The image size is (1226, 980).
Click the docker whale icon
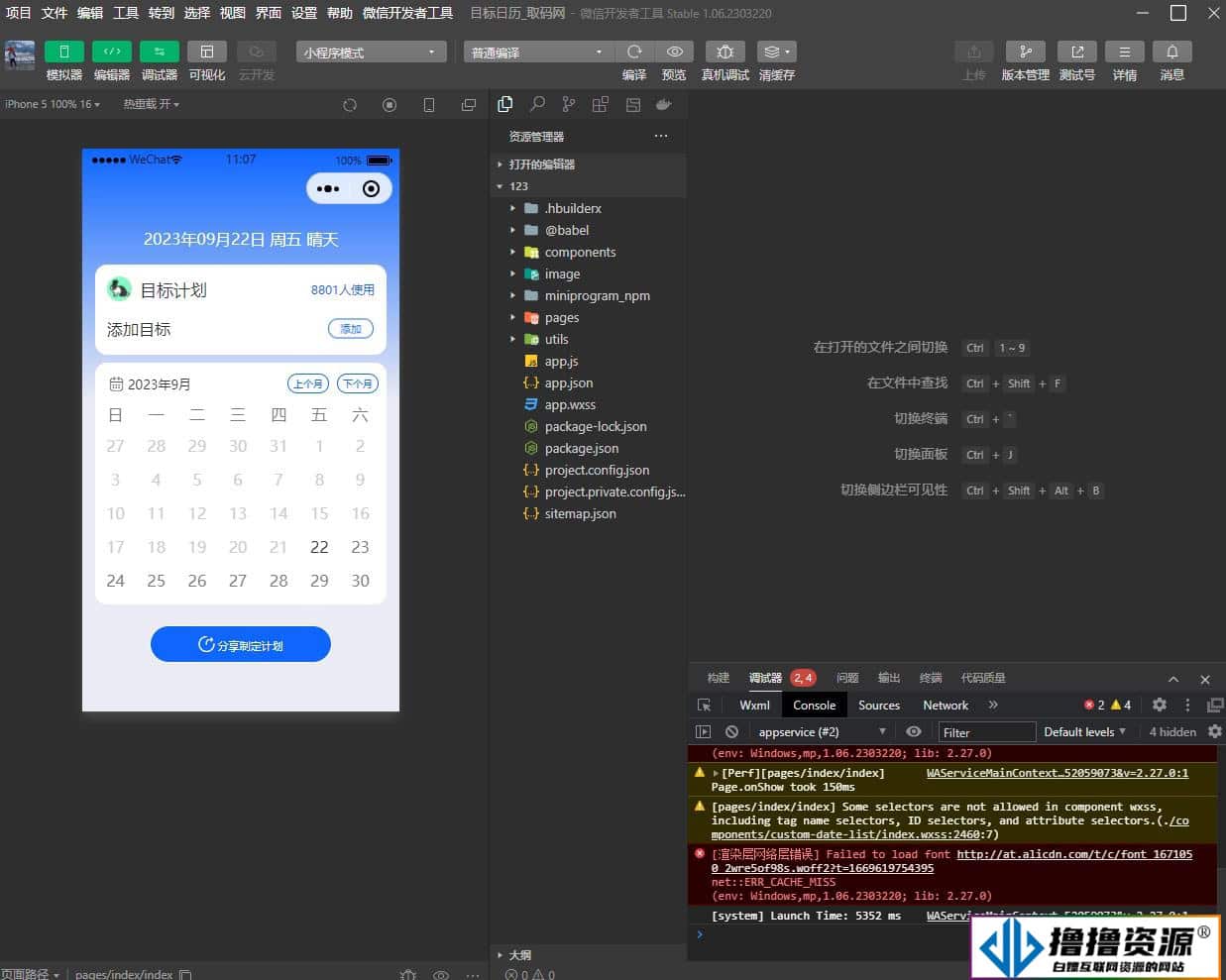(x=663, y=104)
